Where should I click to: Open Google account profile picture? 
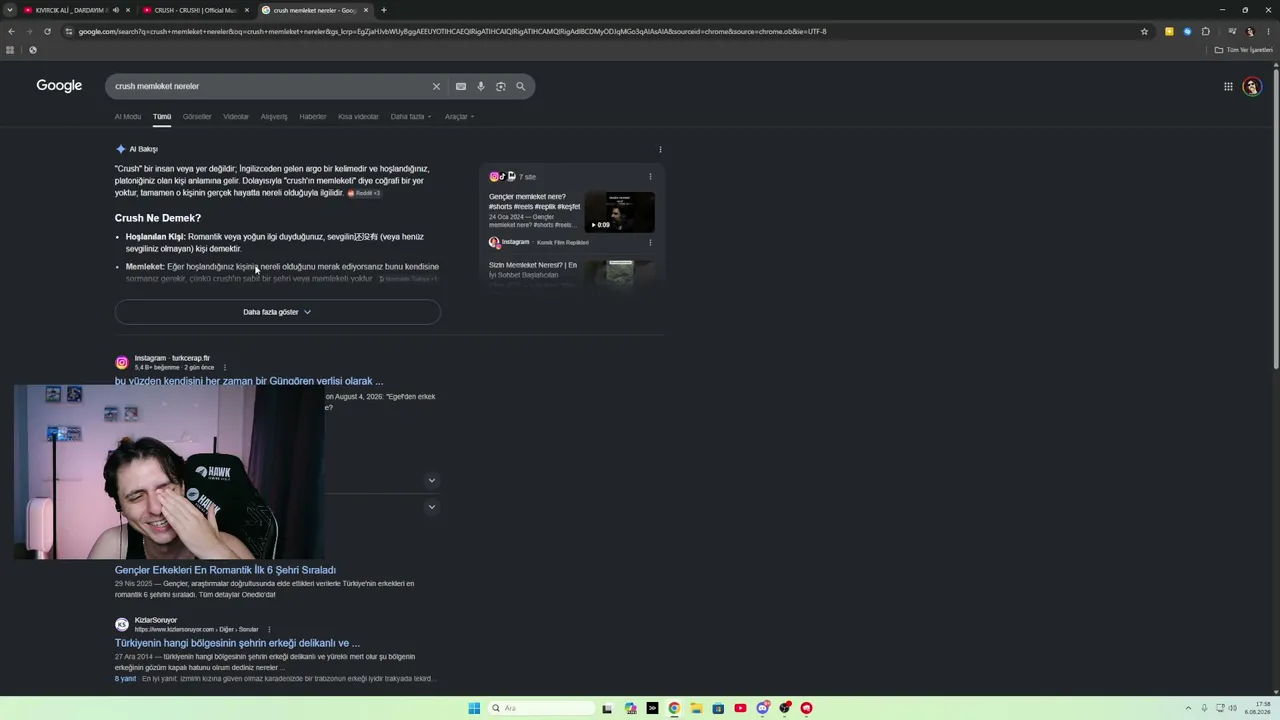[x=1252, y=86]
